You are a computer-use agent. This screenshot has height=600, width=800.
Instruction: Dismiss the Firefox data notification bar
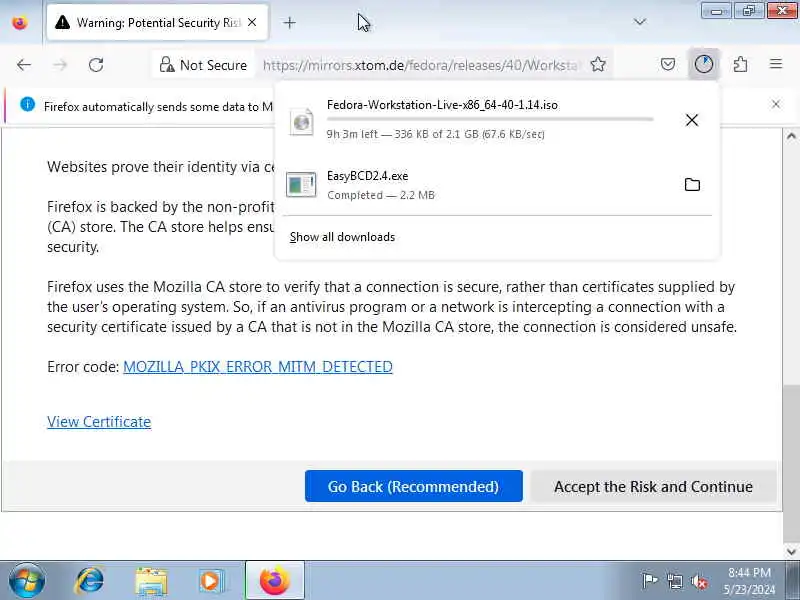776,104
